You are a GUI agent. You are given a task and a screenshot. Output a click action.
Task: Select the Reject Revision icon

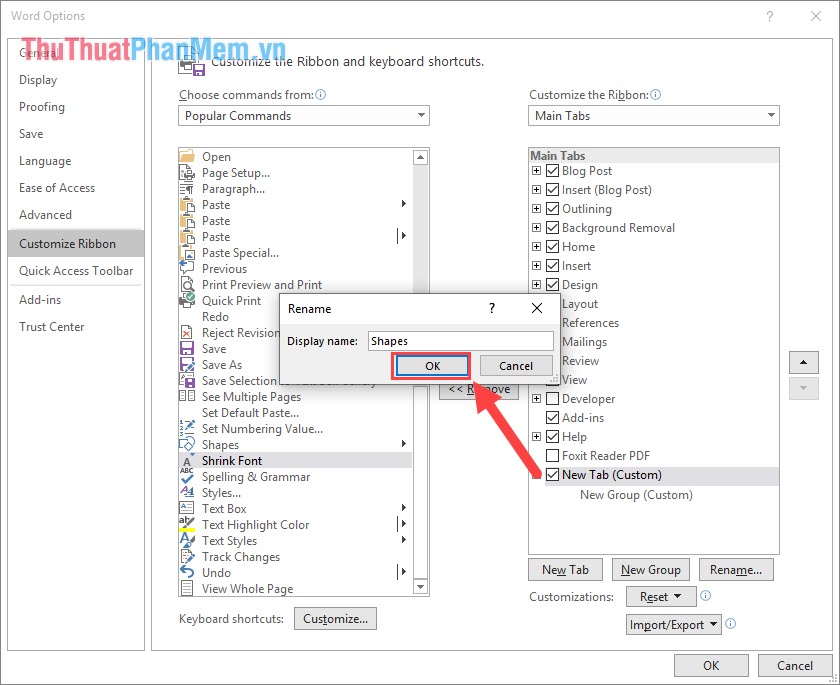[x=187, y=333]
